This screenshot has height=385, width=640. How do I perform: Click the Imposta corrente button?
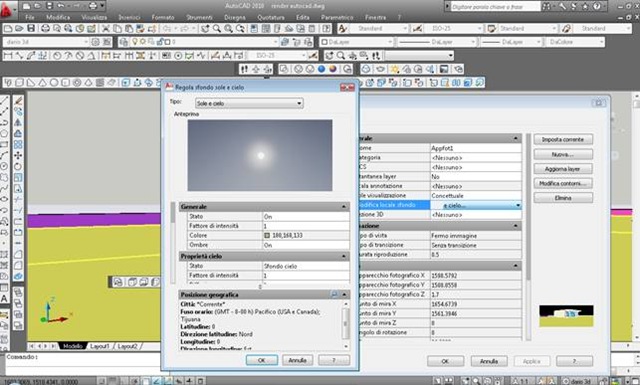pyautogui.click(x=563, y=140)
